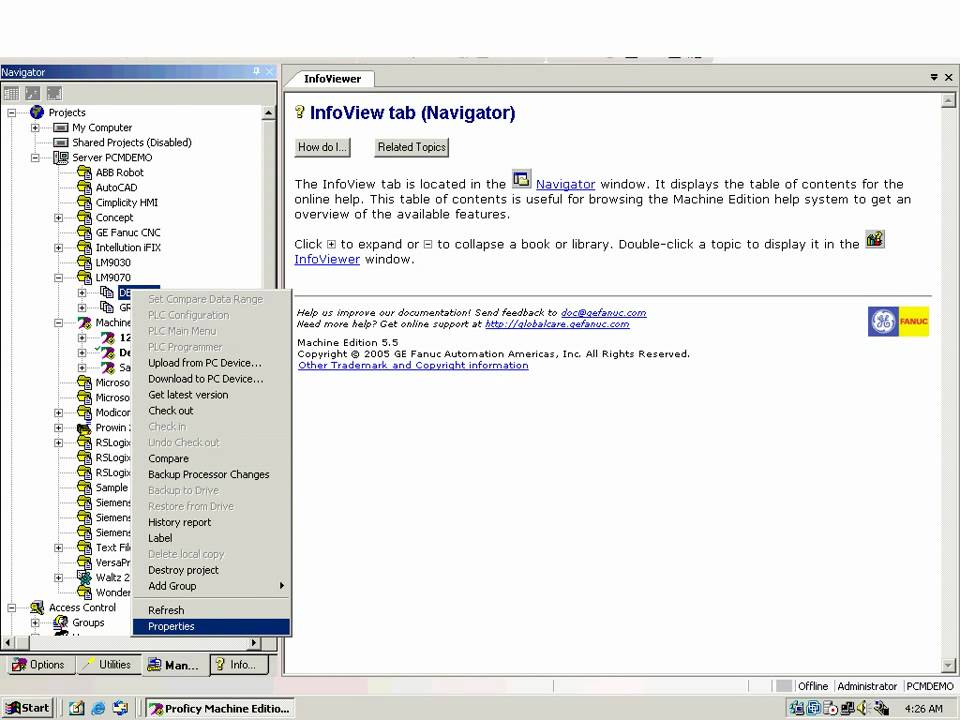Collapse the Projects root node
The height and width of the screenshot is (720, 960).
11,113
